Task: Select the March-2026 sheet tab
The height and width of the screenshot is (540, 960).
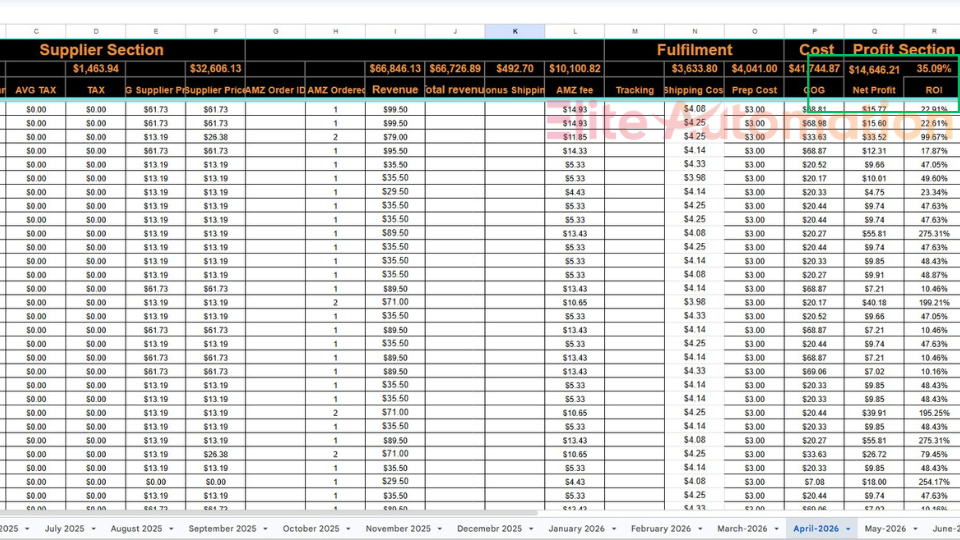Action: coord(742,528)
